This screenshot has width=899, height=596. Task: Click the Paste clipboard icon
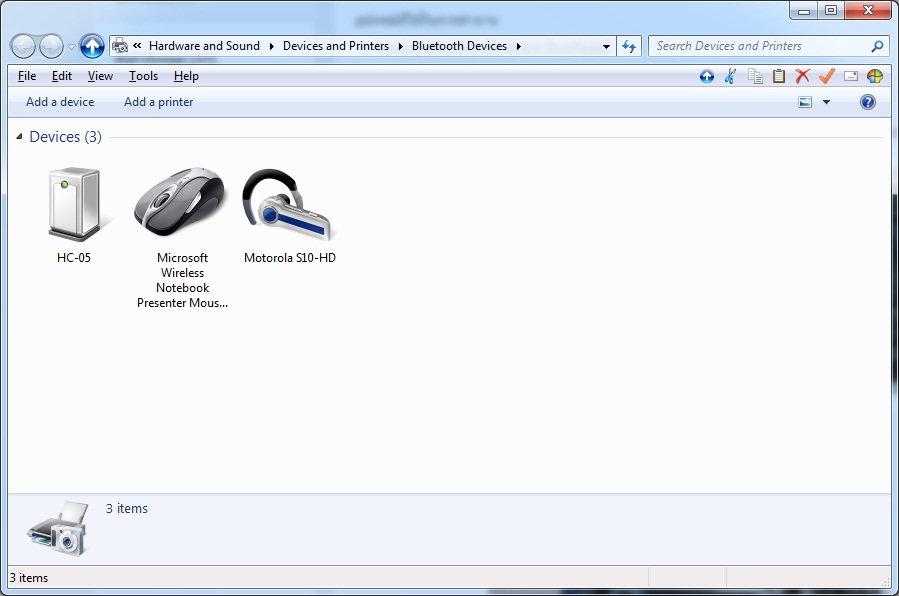(x=779, y=76)
